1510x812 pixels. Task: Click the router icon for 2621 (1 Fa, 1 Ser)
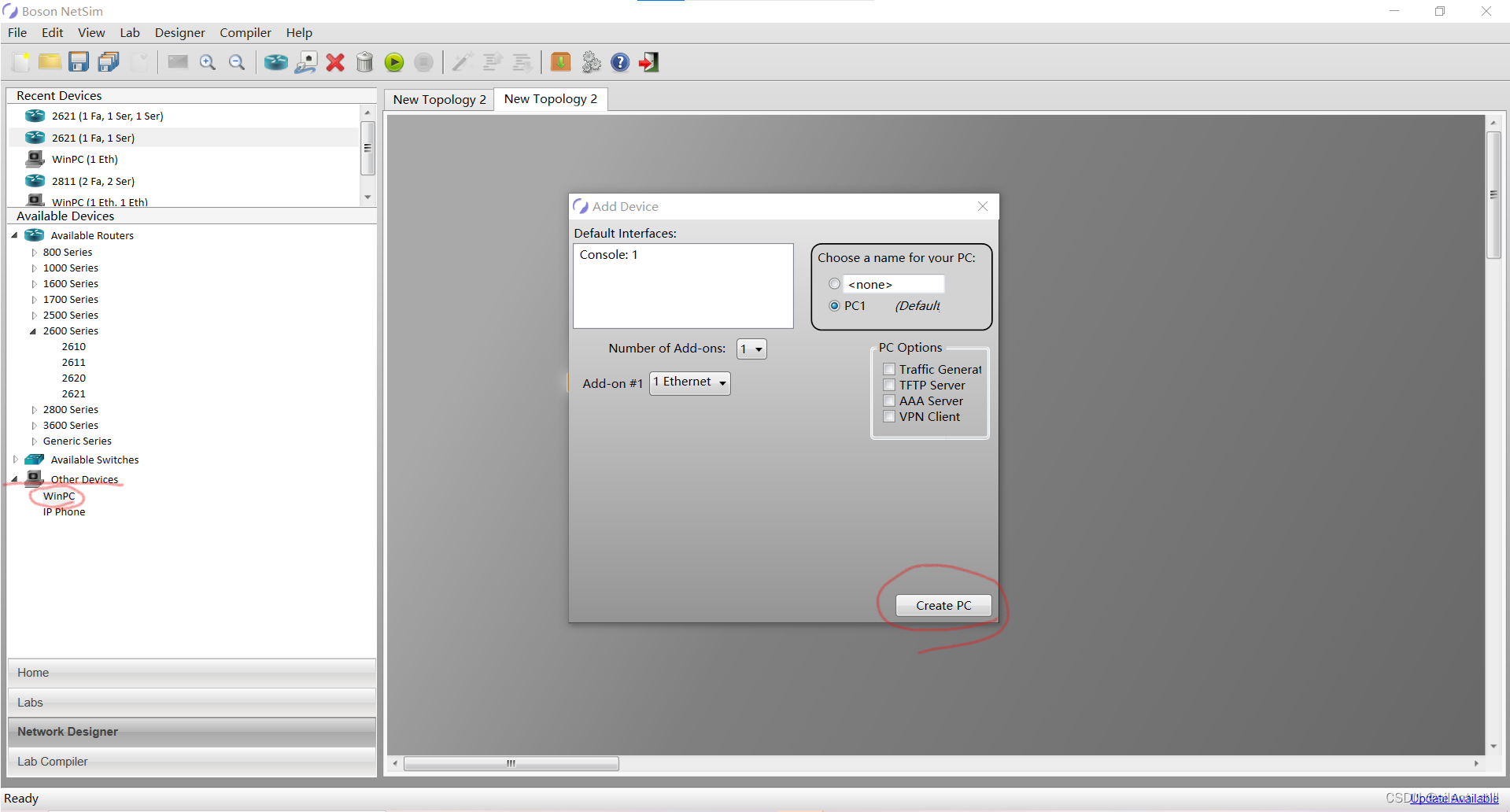(35, 137)
